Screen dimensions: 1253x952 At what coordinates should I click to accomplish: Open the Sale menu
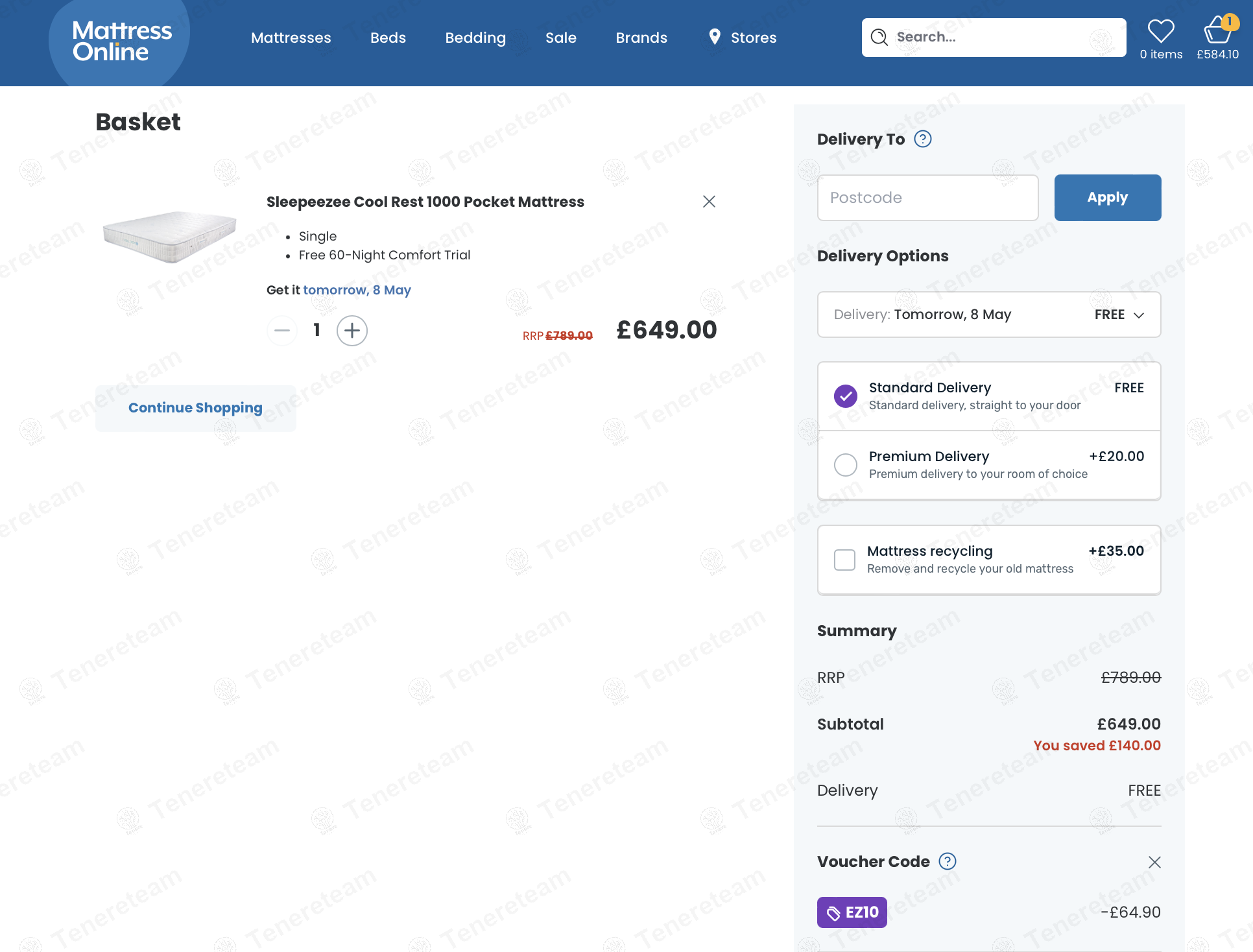(561, 38)
